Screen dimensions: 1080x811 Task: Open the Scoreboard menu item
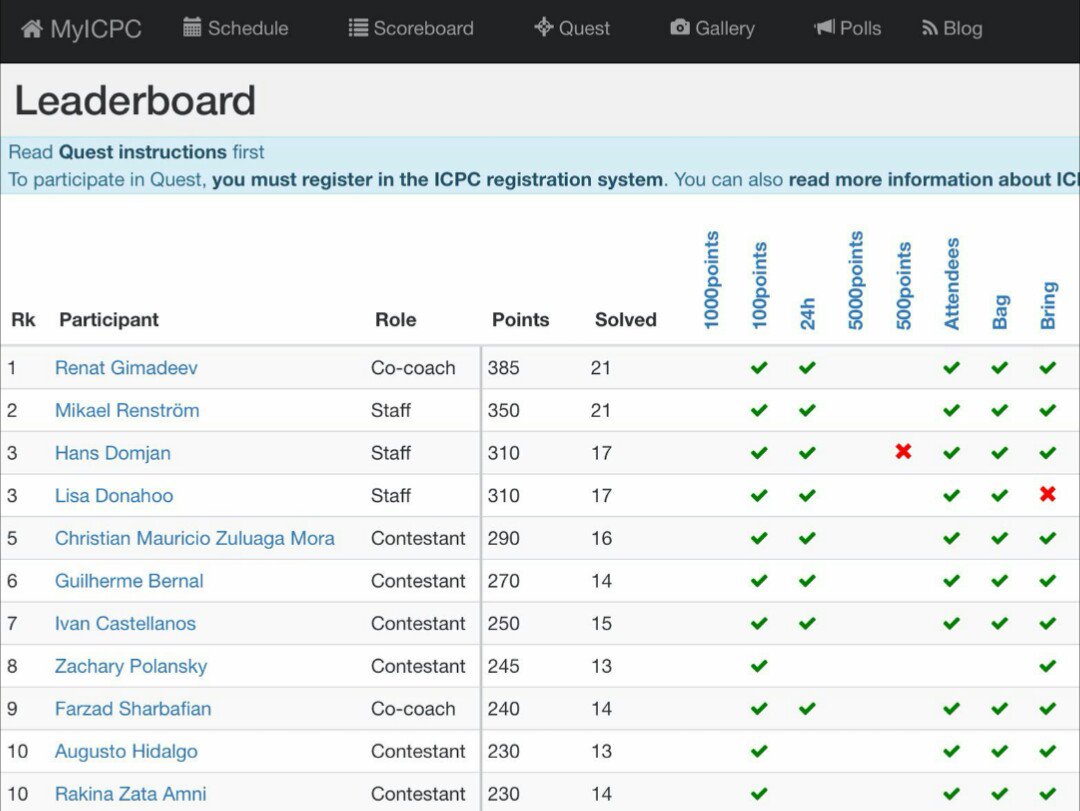click(x=411, y=28)
